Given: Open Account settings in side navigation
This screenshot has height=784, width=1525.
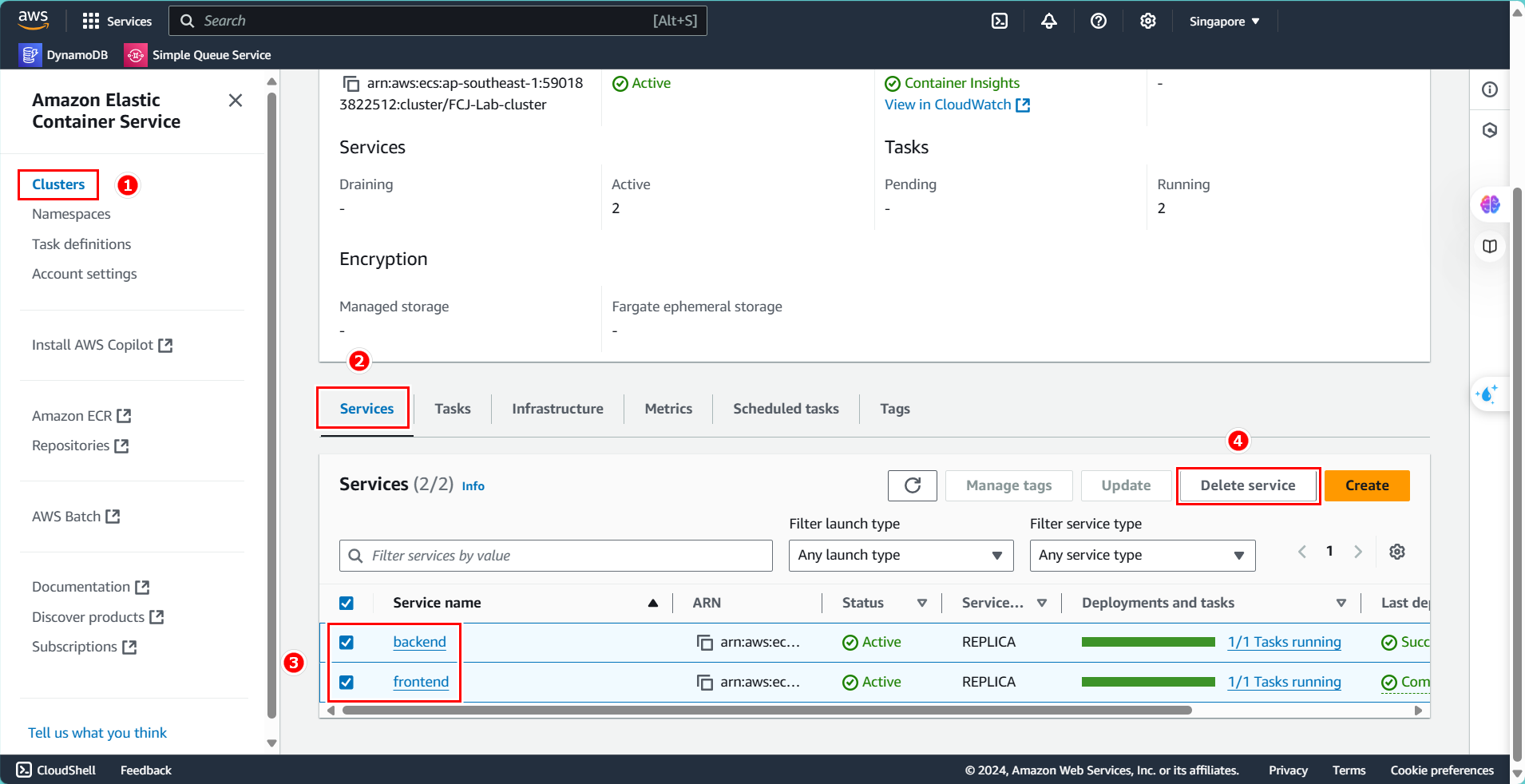Looking at the screenshot, I should [x=85, y=274].
